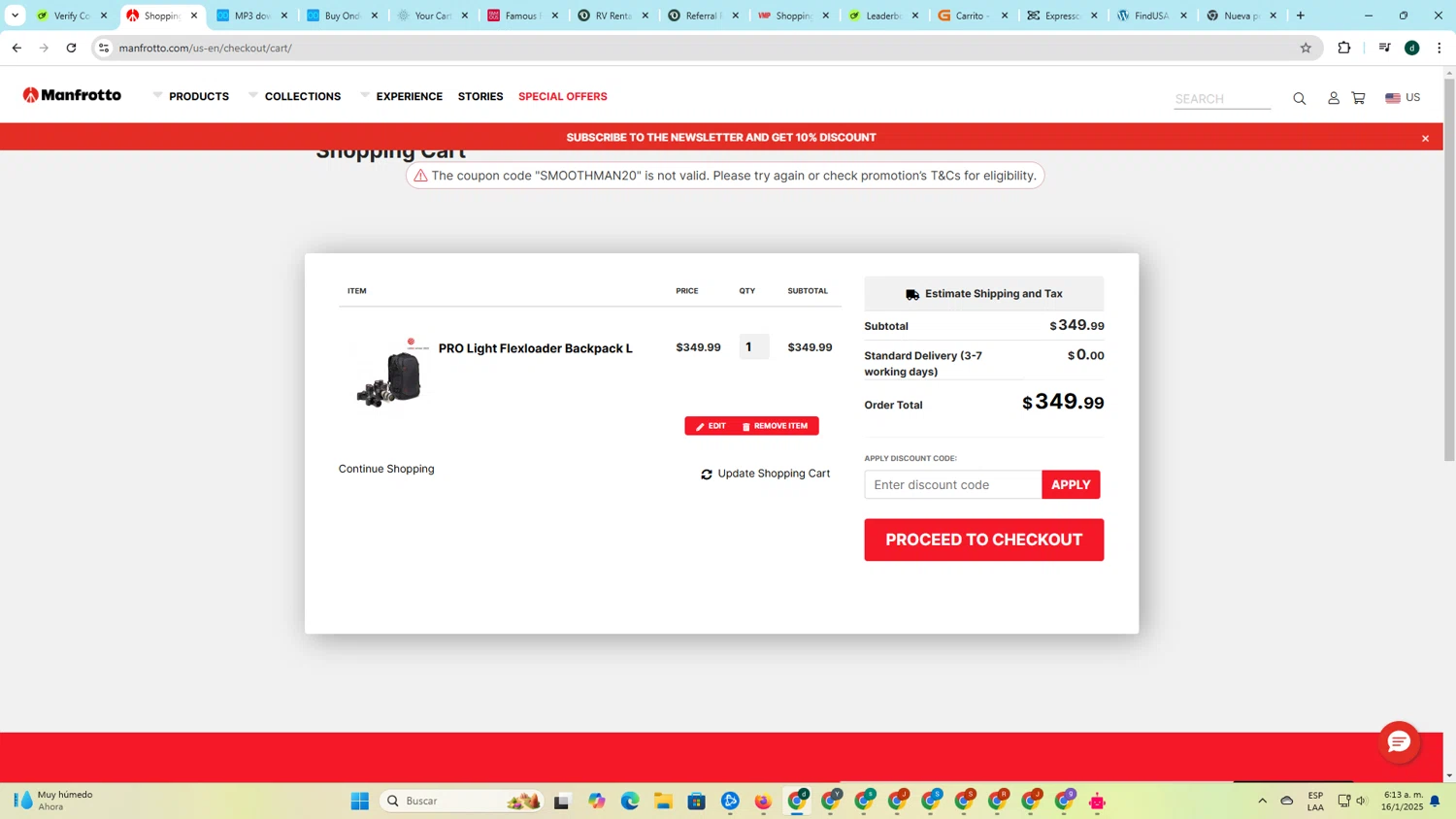Open the shopping cart icon in header

click(1358, 98)
